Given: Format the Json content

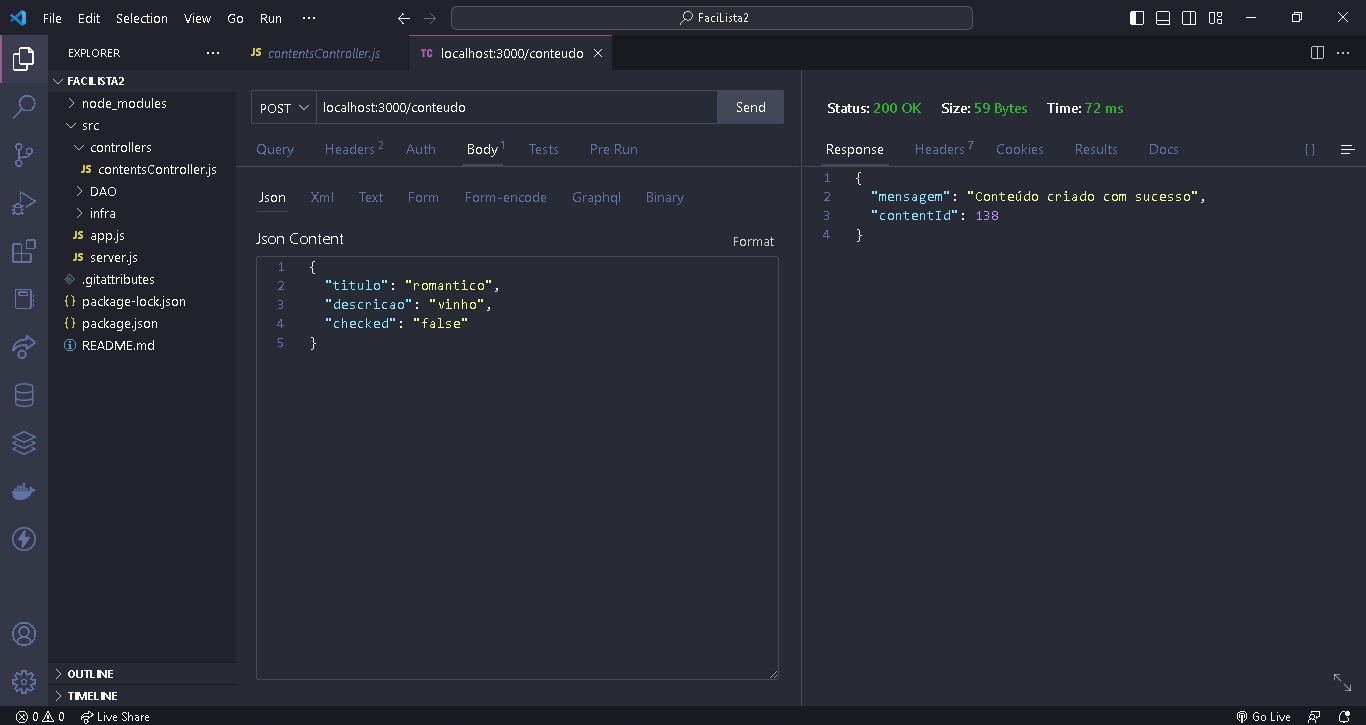Looking at the screenshot, I should (x=753, y=241).
